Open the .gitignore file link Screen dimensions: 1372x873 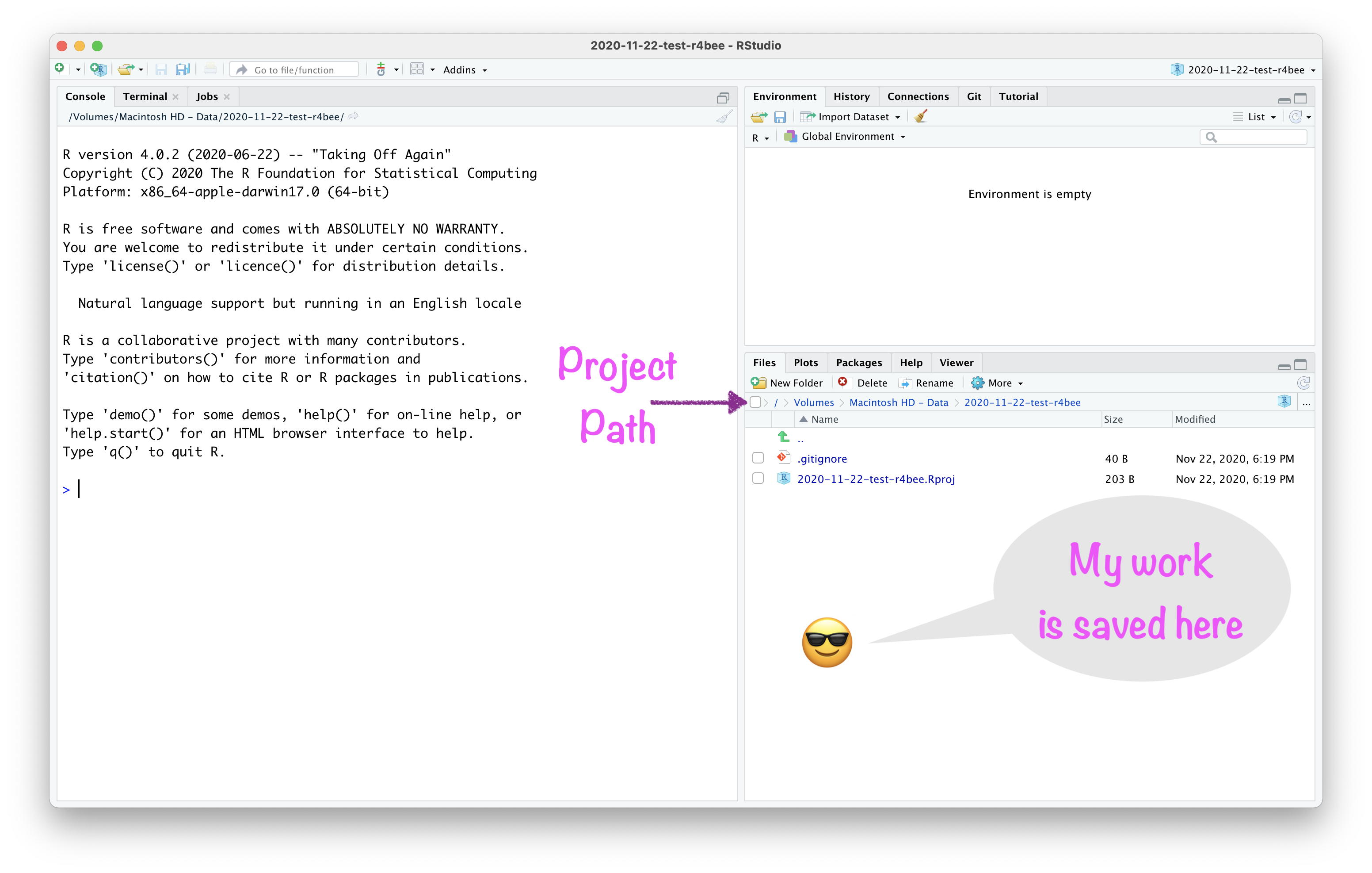pos(822,459)
